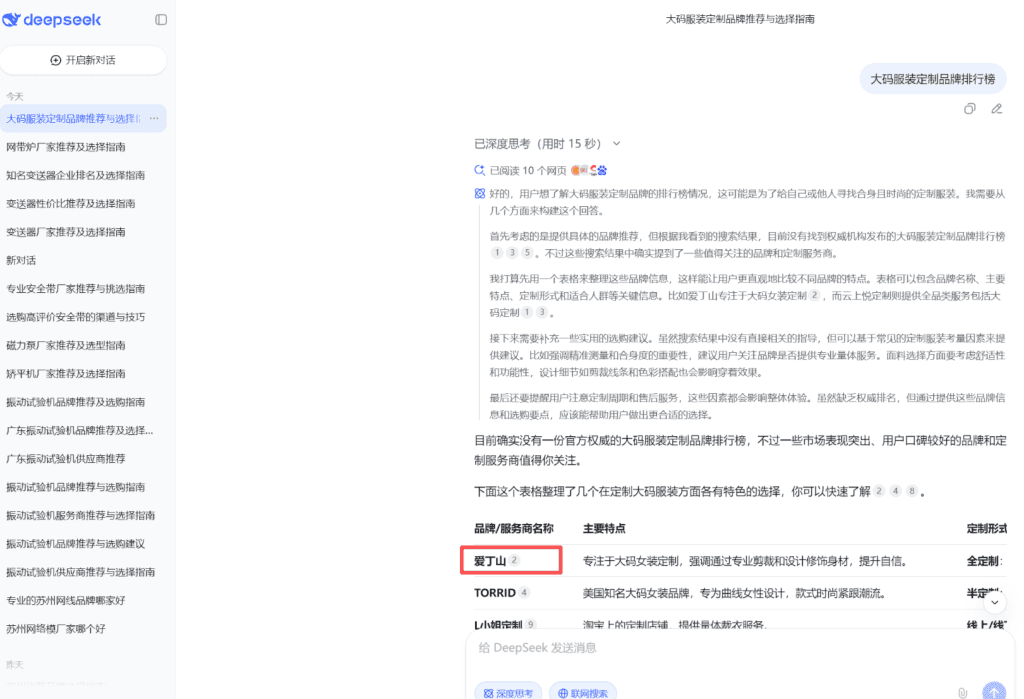Click the send message arrow icon
Image resolution: width=1024 pixels, height=699 pixels.
[993, 691]
